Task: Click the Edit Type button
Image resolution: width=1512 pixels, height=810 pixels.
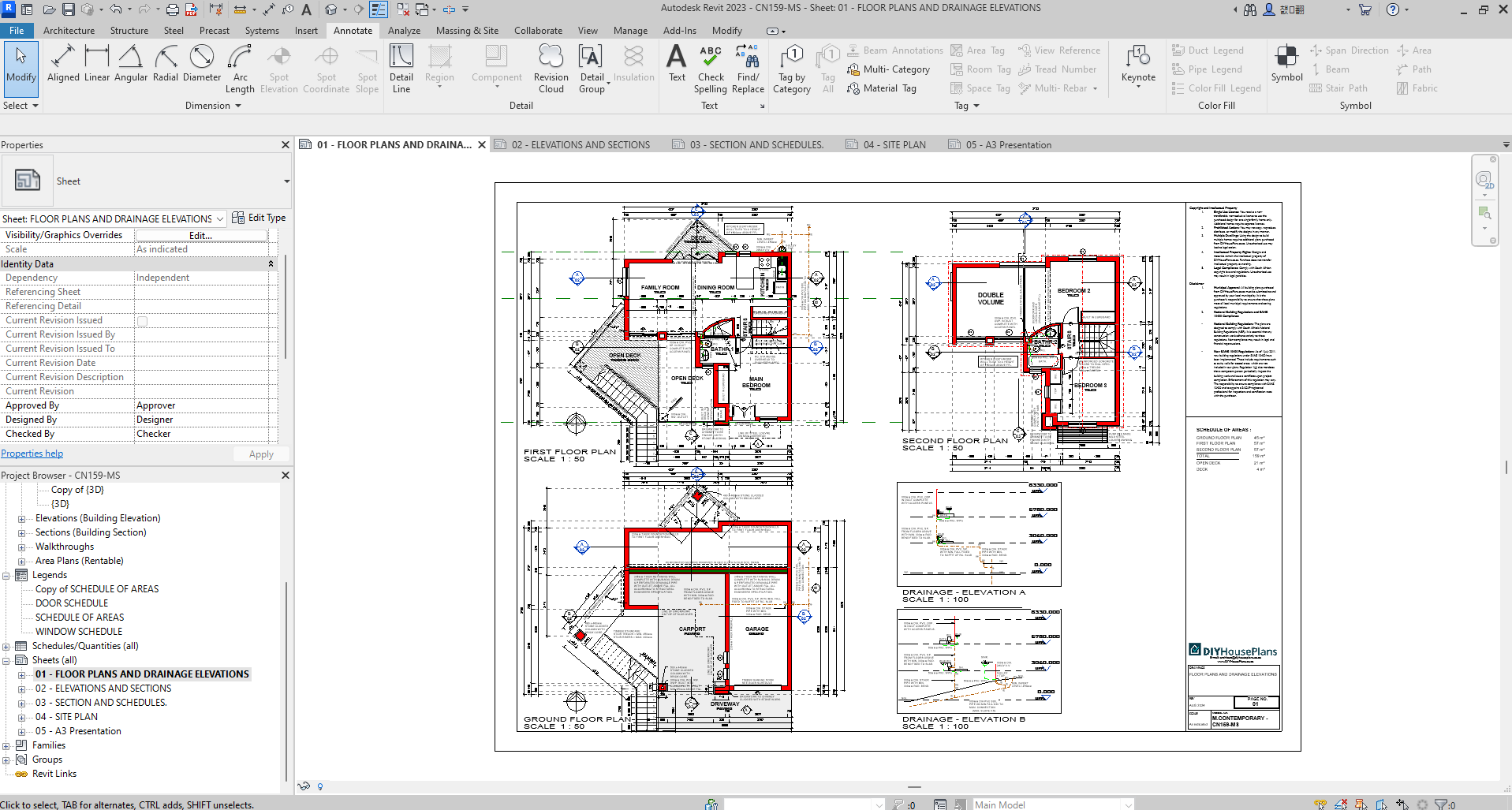Action: click(259, 218)
